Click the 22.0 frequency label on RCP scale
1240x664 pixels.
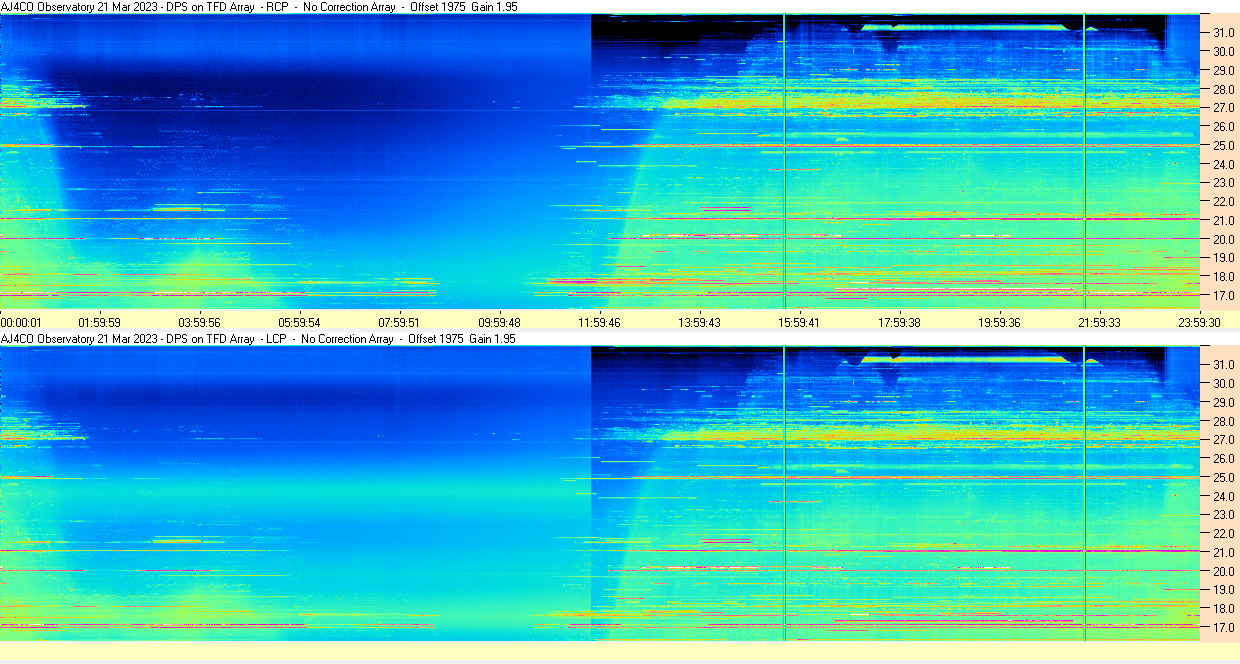pos(1224,202)
